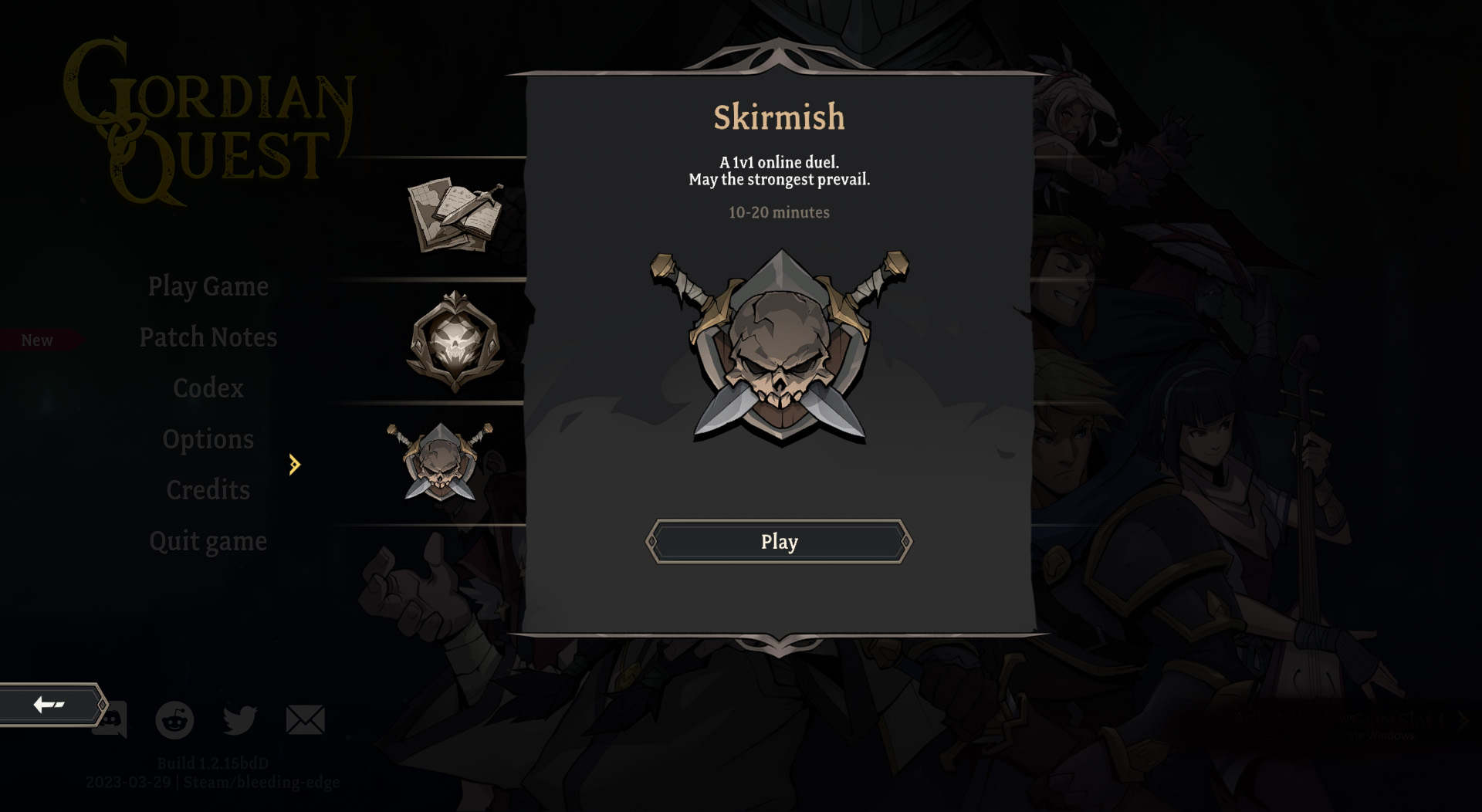Click the yellow chevron selection arrow
This screenshot has width=1482, height=812.
click(294, 464)
